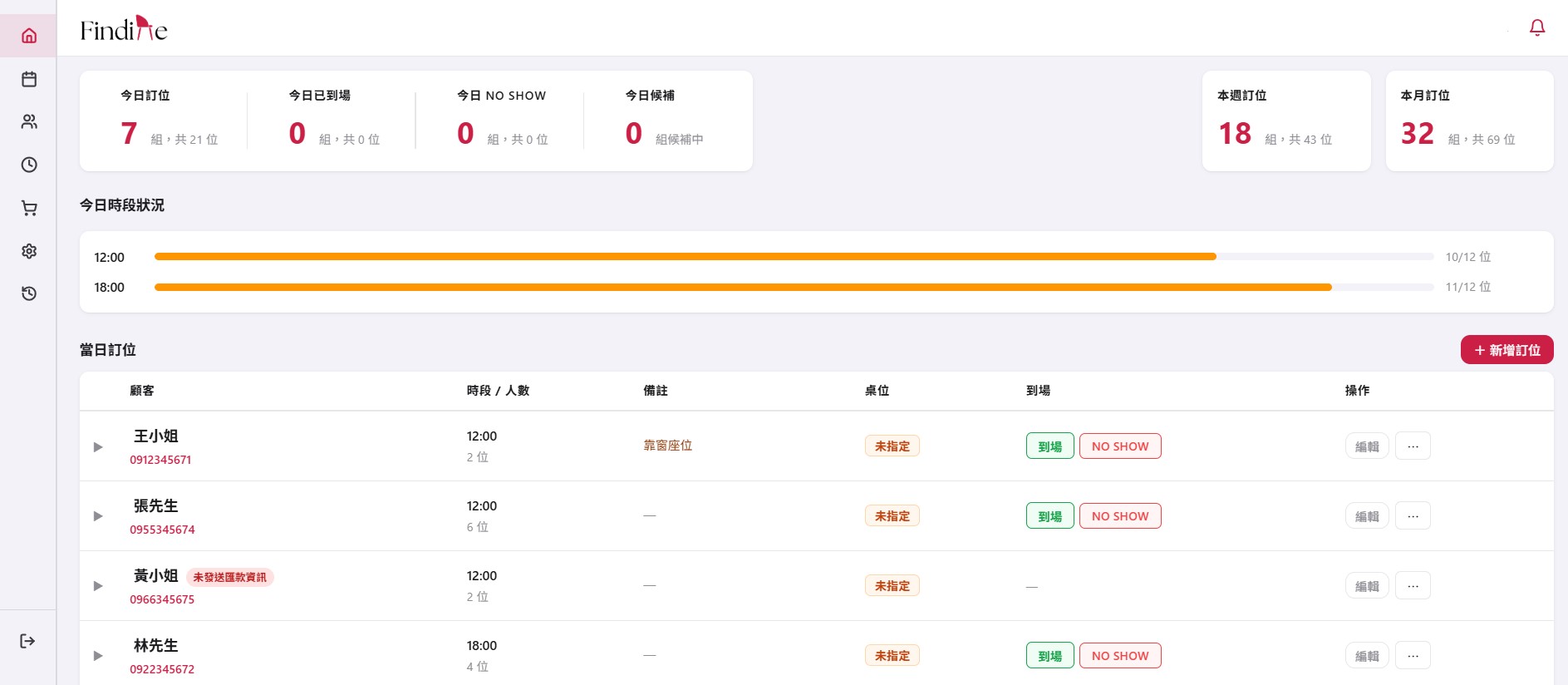Click the 本週訂位 card
The height and width of the screenshot is (685, 1568).
[x=1286, y=121]
